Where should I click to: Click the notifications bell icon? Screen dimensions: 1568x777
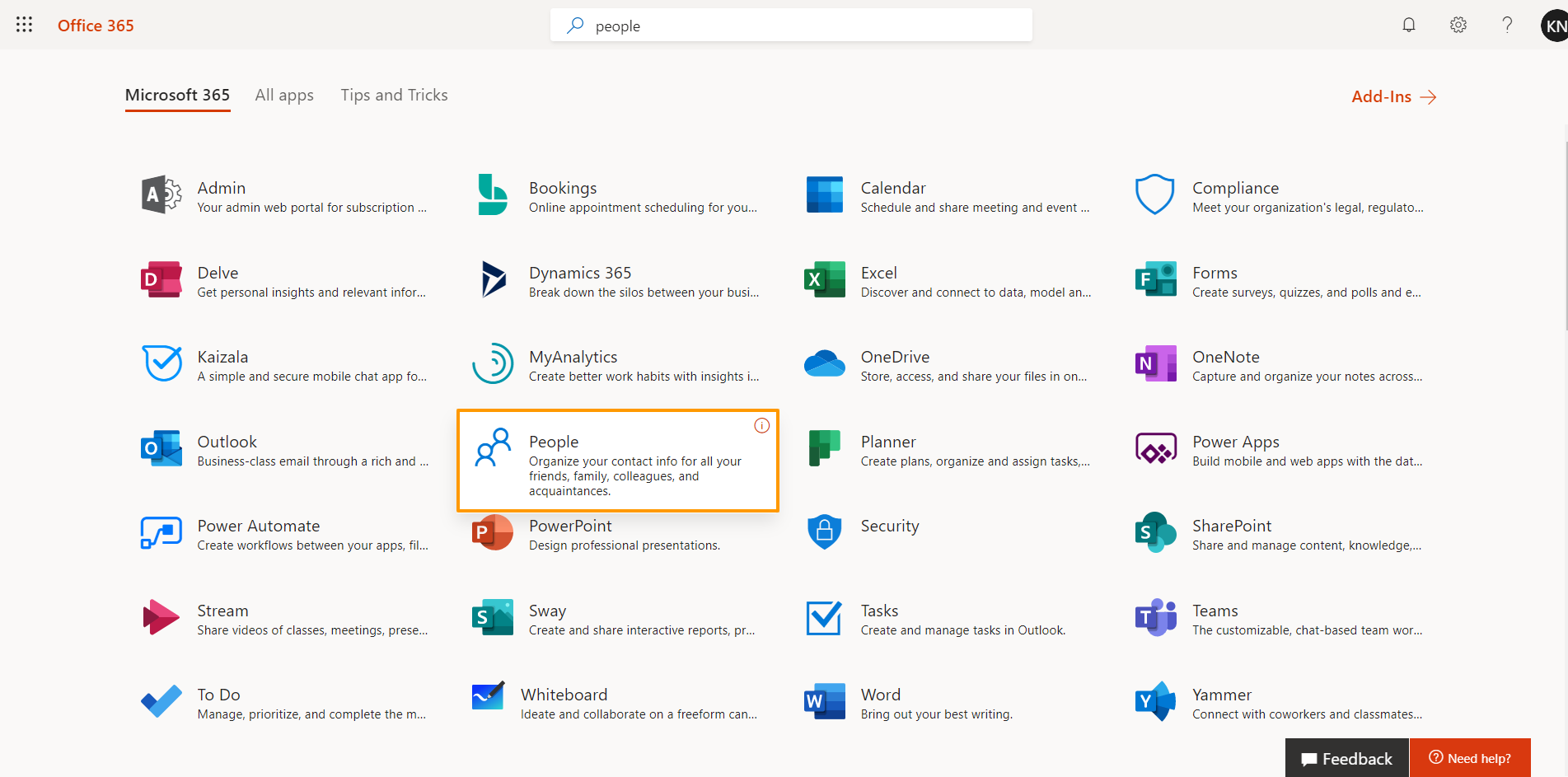click(x=1409, y=25)
